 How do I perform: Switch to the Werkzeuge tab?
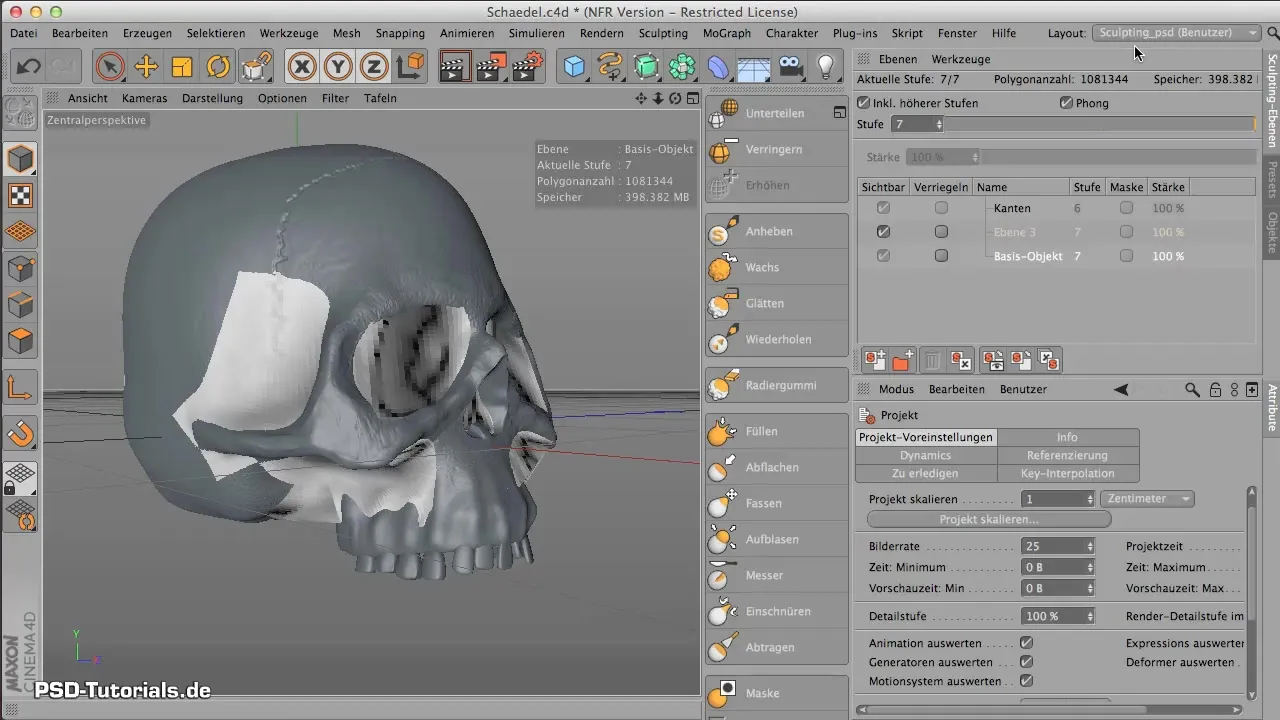pyautogui.click(x=961, y=59)
